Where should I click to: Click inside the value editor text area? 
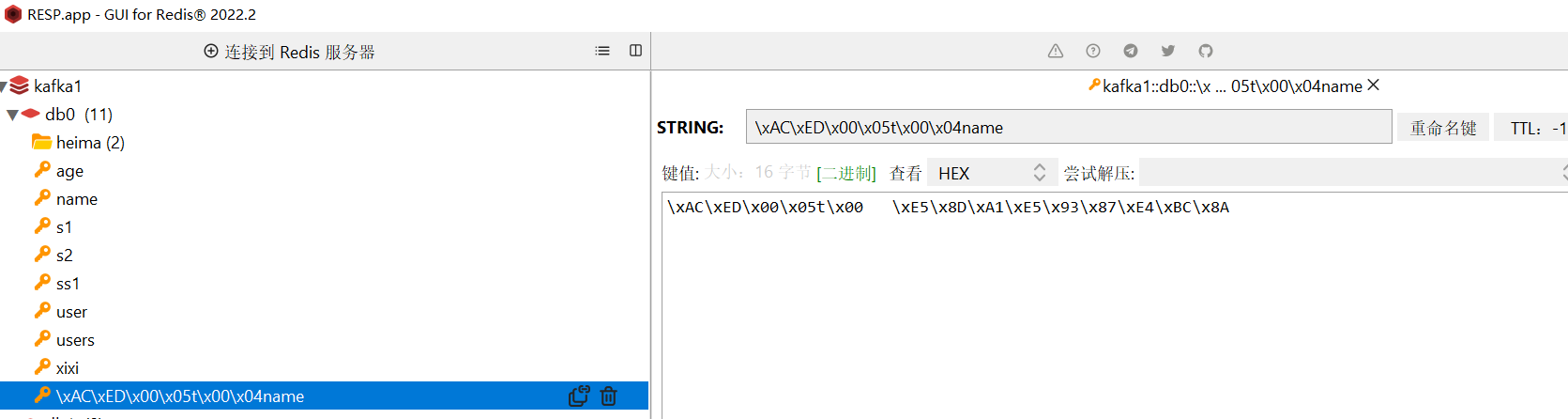[x=1115, y=305]
